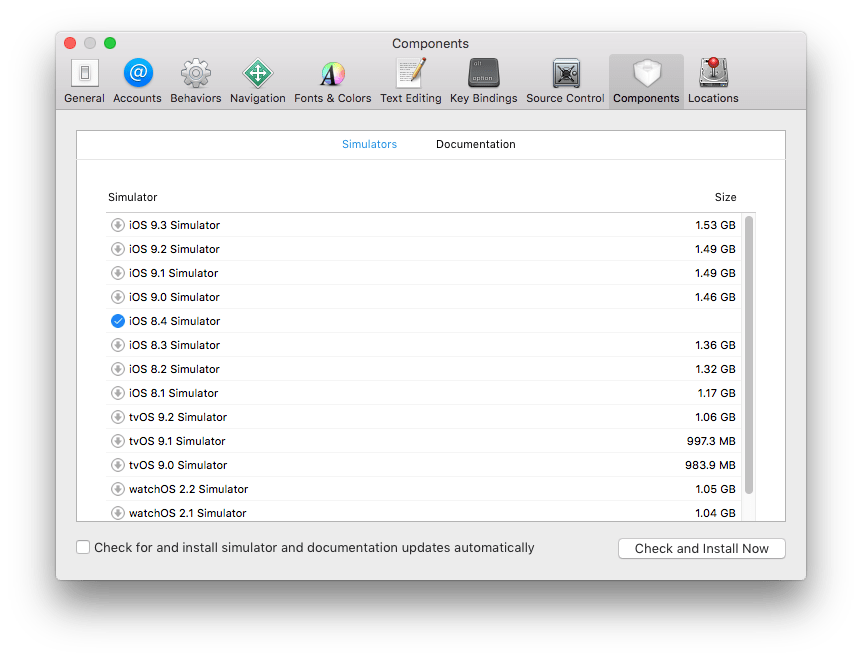Click the iOS 8.4 installed checkmark

118,321
